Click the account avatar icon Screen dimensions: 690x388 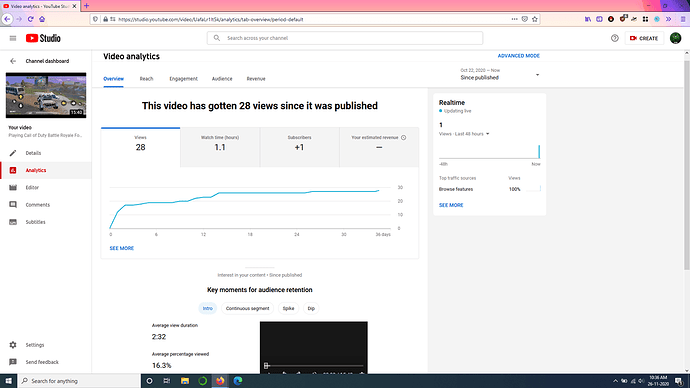(675, 38)
